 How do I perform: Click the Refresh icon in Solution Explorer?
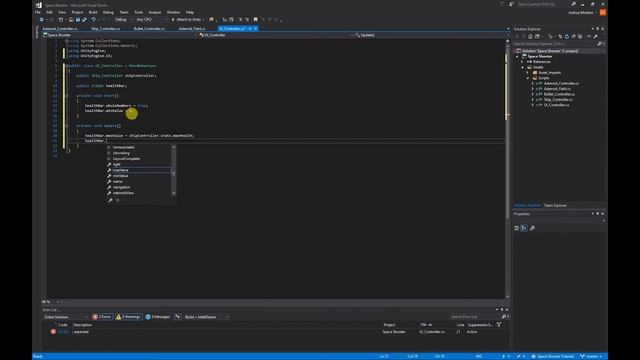(567, 36)
